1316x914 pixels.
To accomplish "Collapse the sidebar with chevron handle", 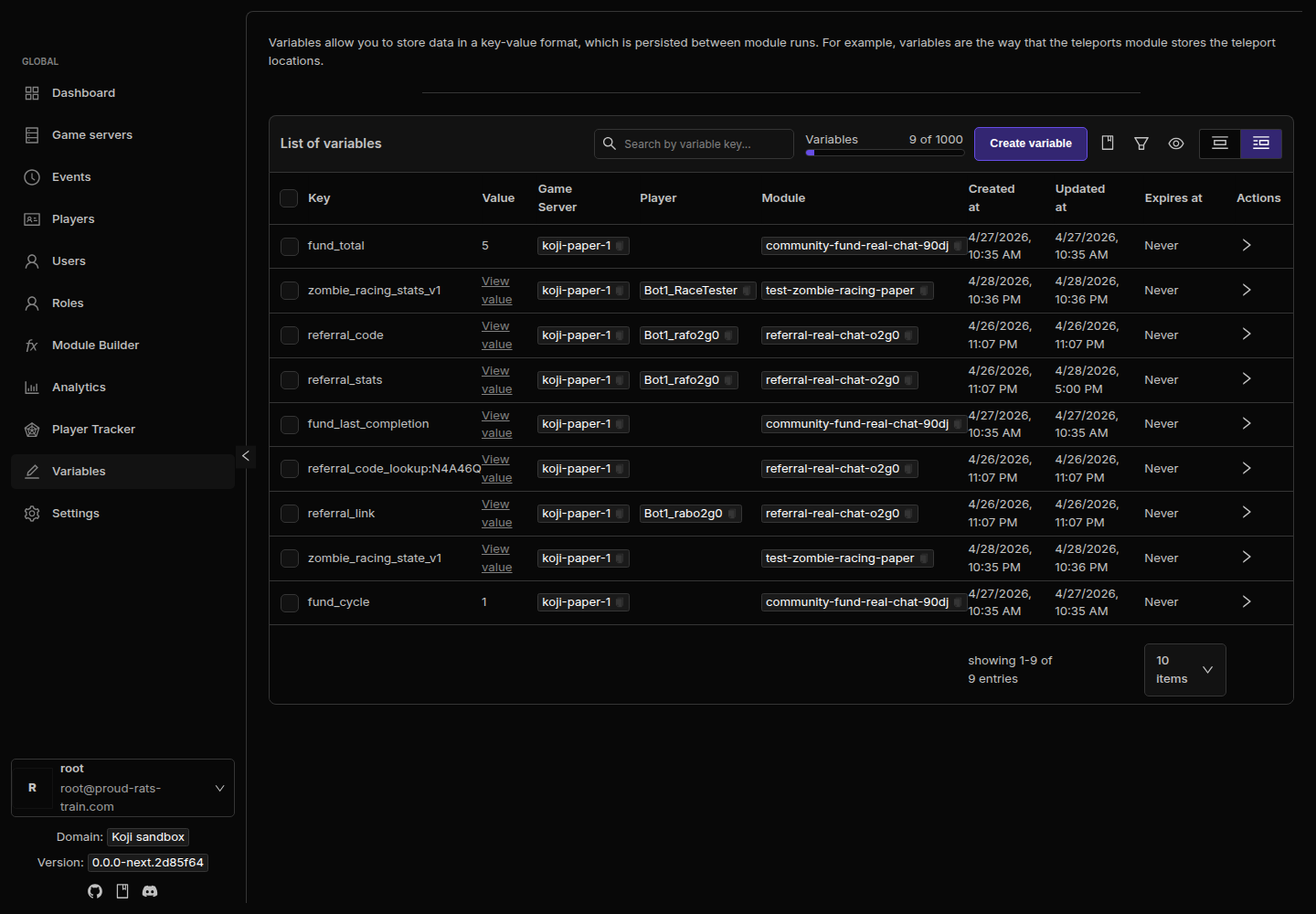I will coord(245,455).
